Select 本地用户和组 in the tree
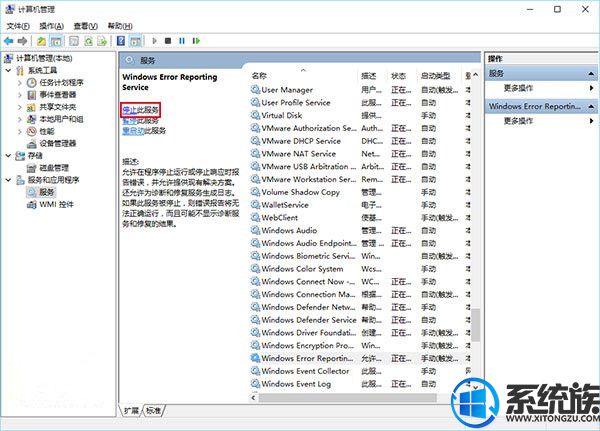 pos(61,119)
